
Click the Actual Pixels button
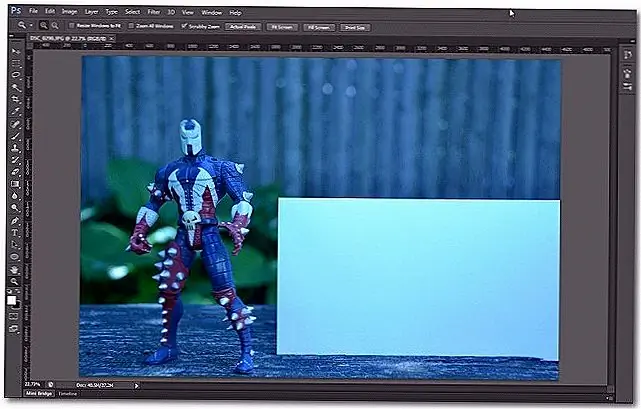(x=241, y=27)
